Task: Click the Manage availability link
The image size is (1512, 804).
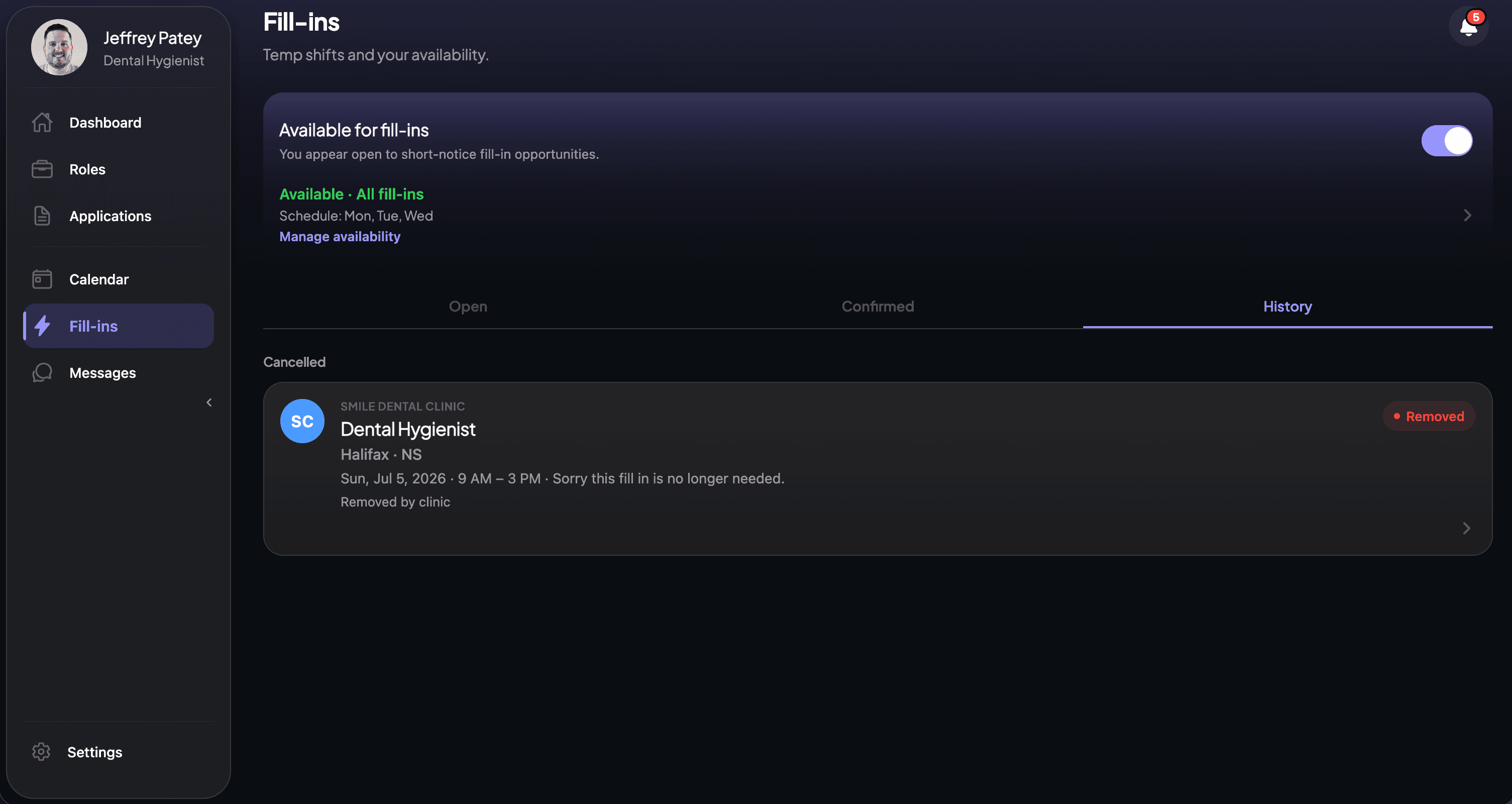Action: (340, 236)
